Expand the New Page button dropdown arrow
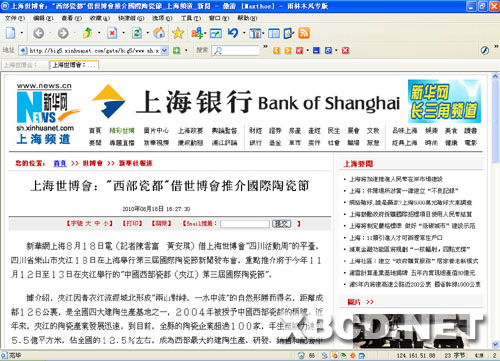 tap(22, 33)
